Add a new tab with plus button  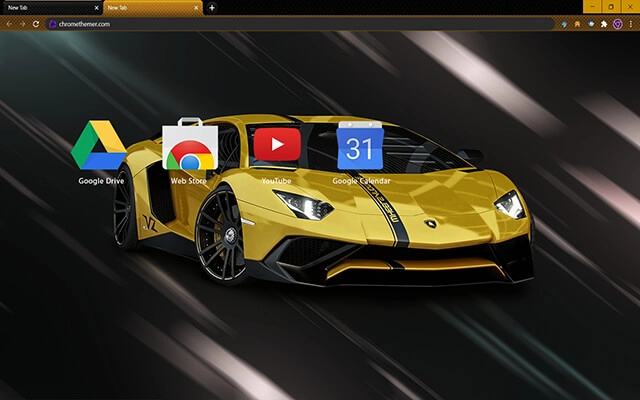tap(212, 8)
